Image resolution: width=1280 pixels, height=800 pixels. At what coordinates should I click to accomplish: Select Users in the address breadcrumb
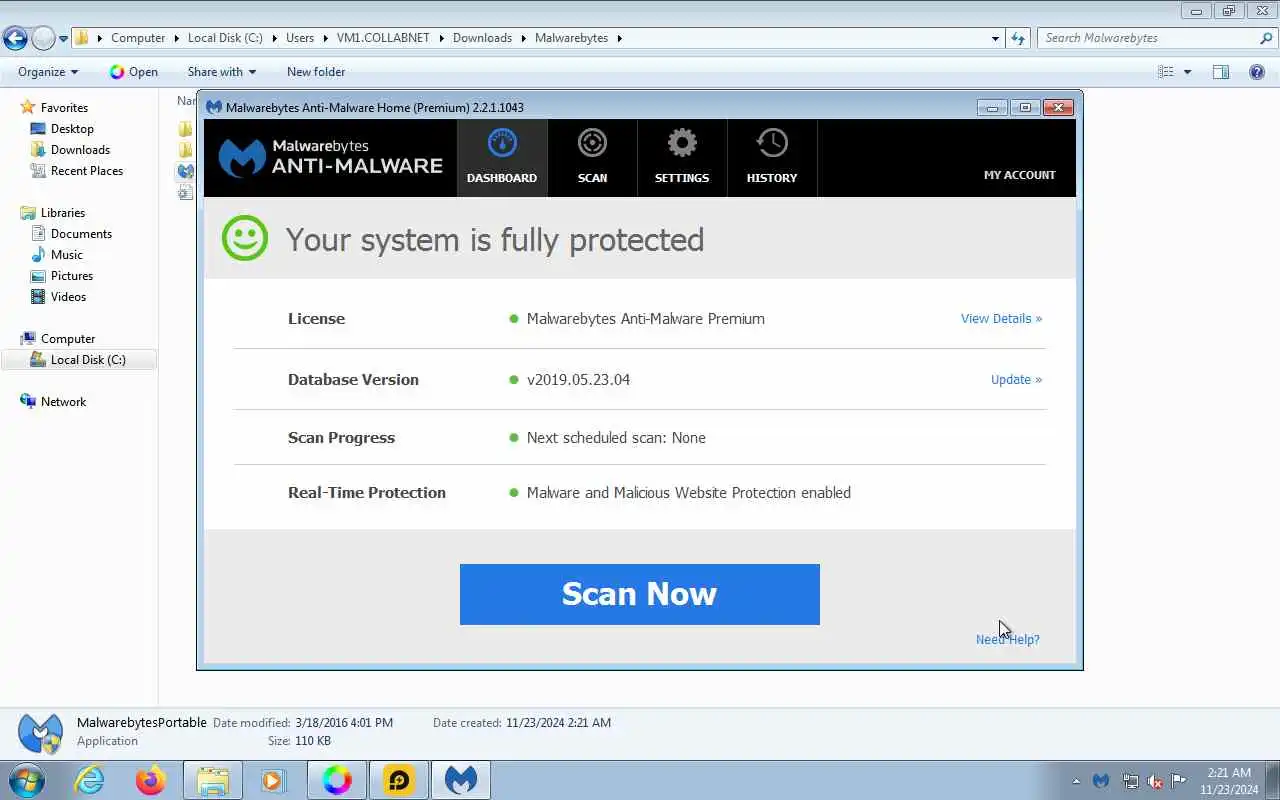(x=300, y=38)
